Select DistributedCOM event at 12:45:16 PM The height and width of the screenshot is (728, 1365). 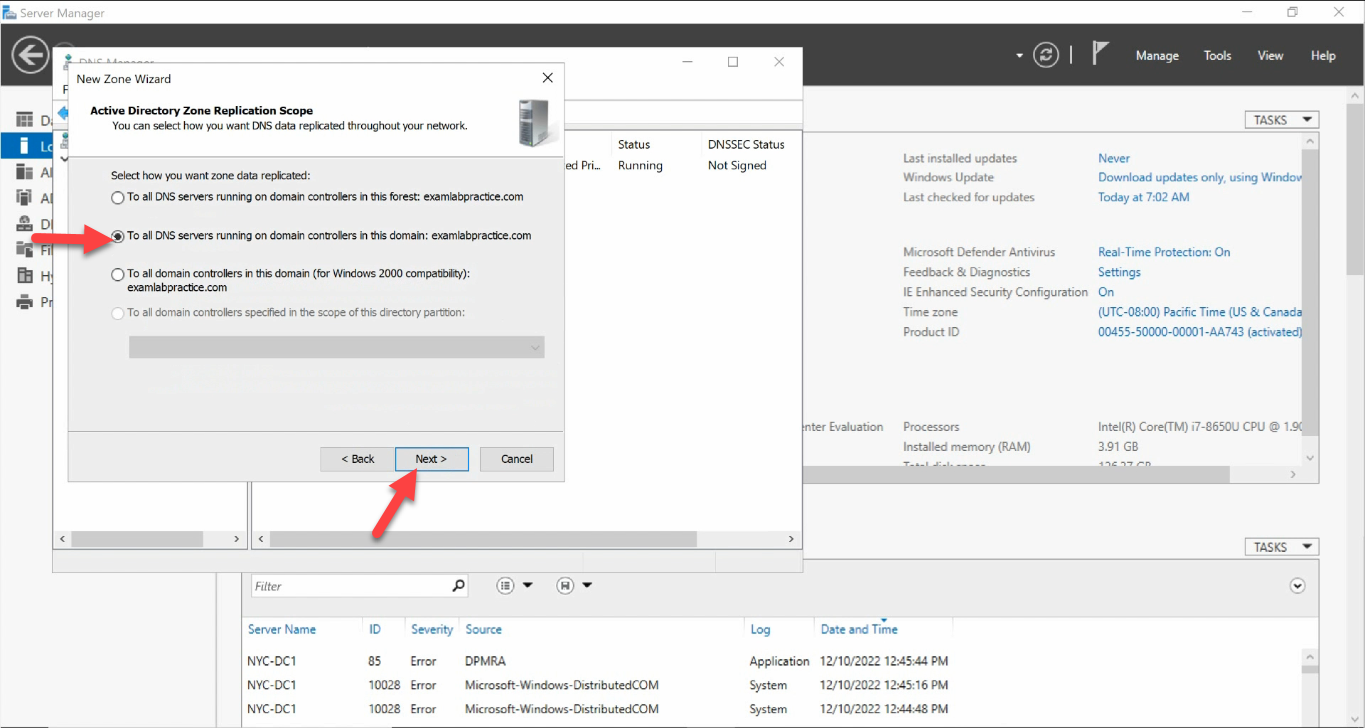tap(770, 685)
